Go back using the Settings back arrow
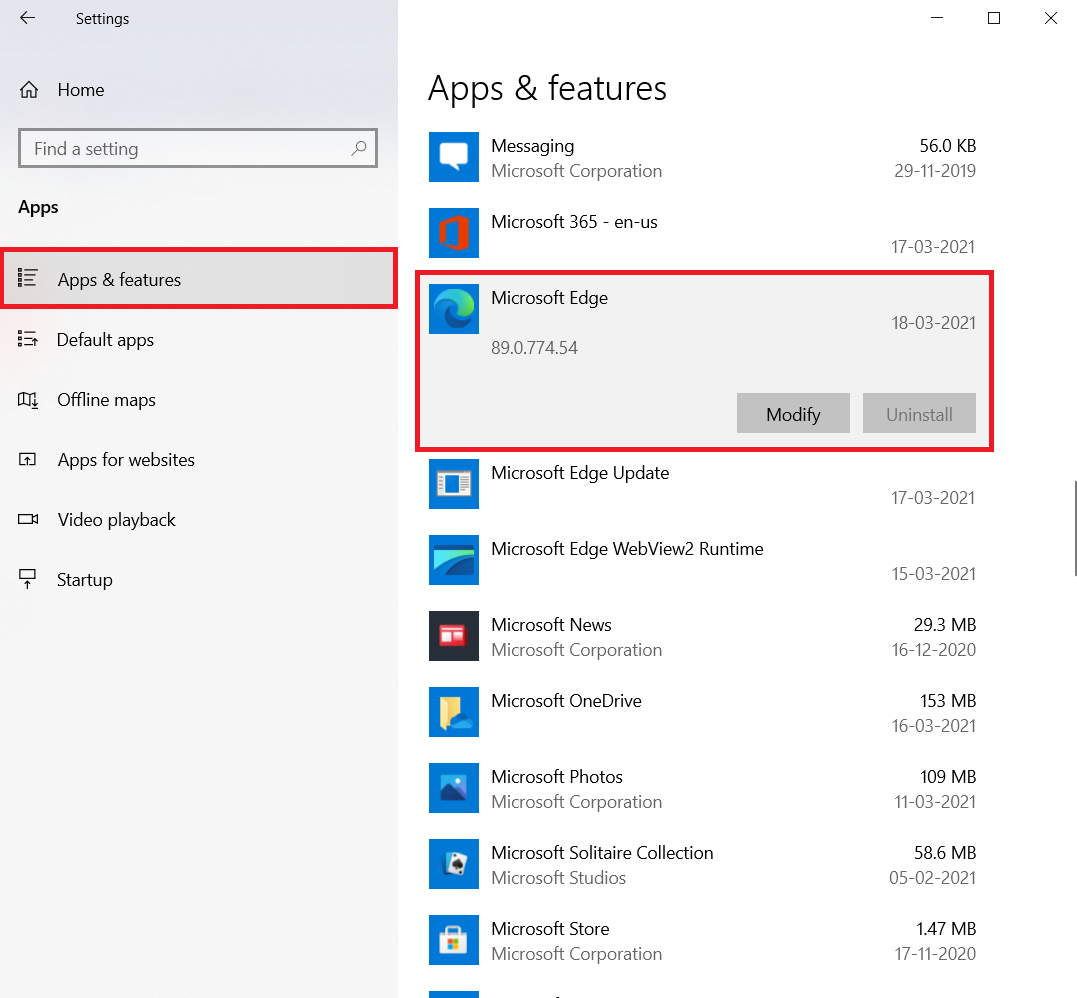 click(27, 18)
